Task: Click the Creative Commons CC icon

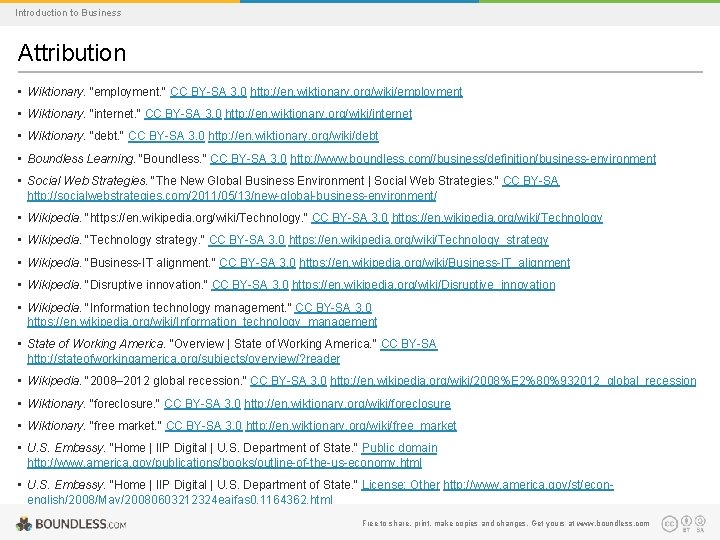Action: 669,523
